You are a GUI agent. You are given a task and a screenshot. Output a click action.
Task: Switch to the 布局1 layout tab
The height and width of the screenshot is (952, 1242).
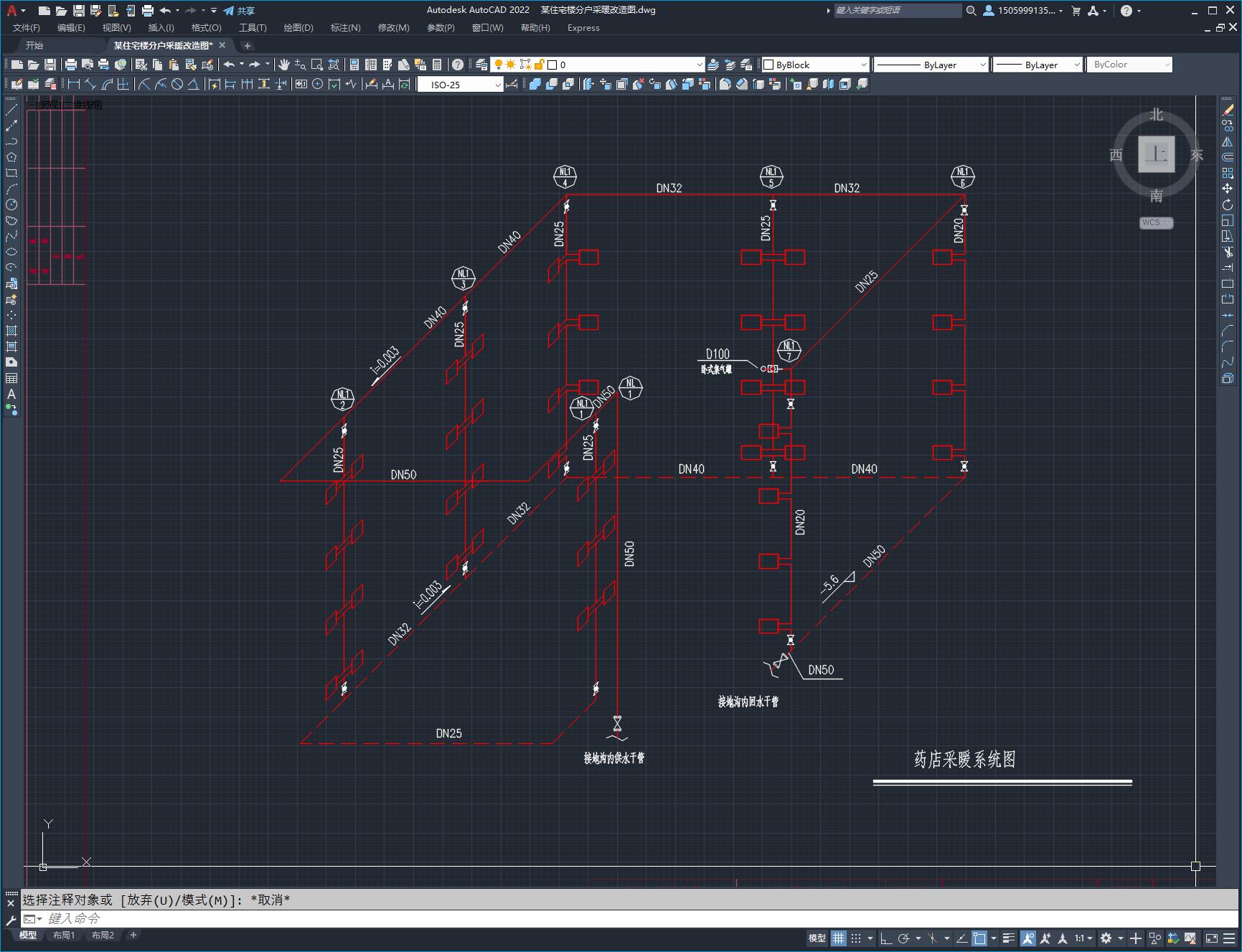pyautogui.click(x=64, y=935)
